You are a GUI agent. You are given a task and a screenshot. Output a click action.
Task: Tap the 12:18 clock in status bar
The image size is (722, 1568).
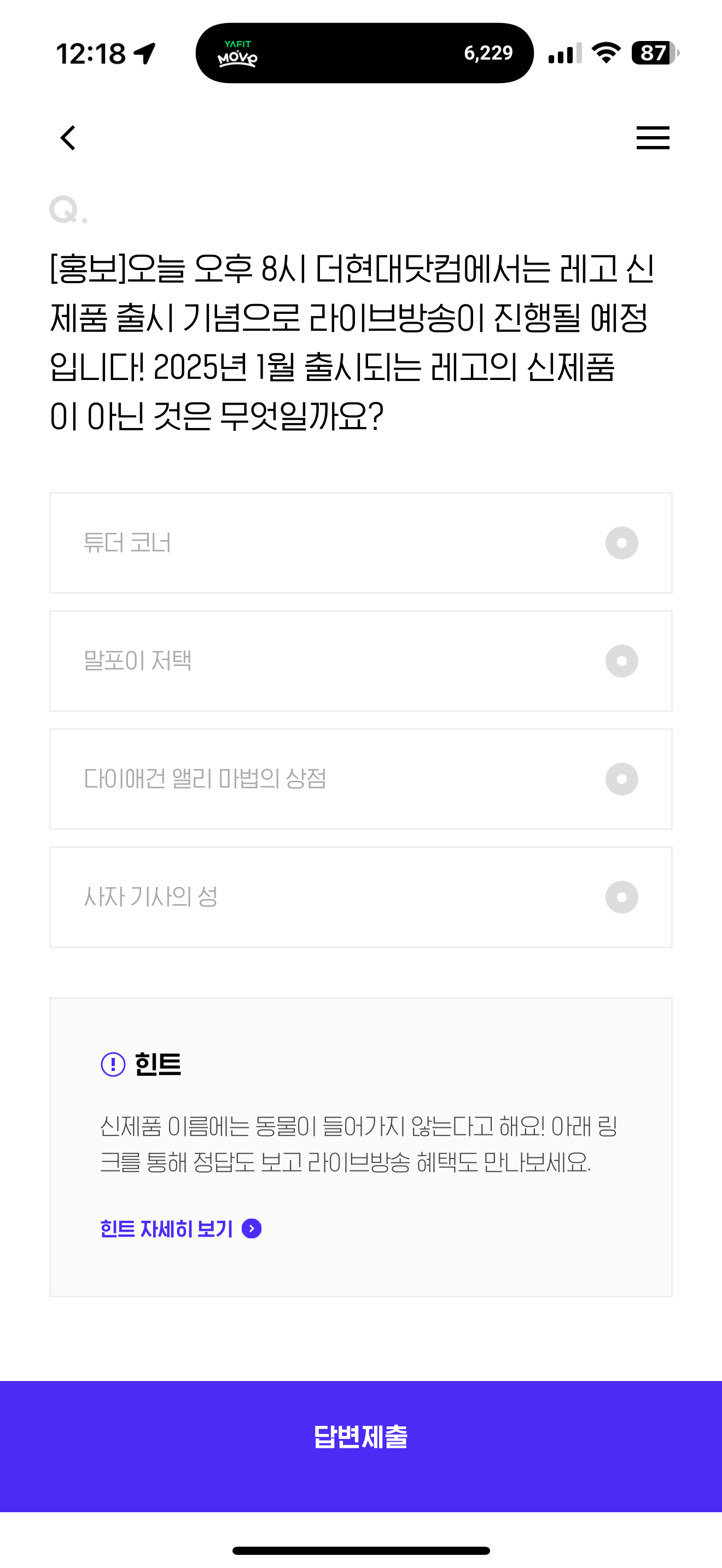91,54
